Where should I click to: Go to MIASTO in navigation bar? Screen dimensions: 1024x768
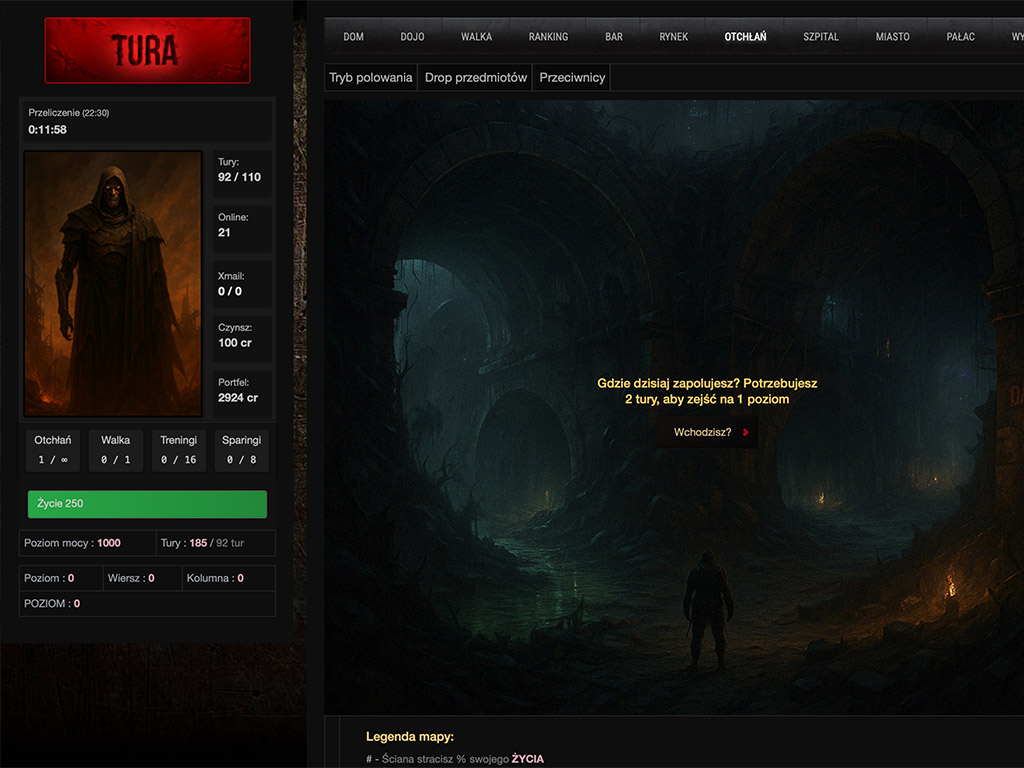(892, 37)
